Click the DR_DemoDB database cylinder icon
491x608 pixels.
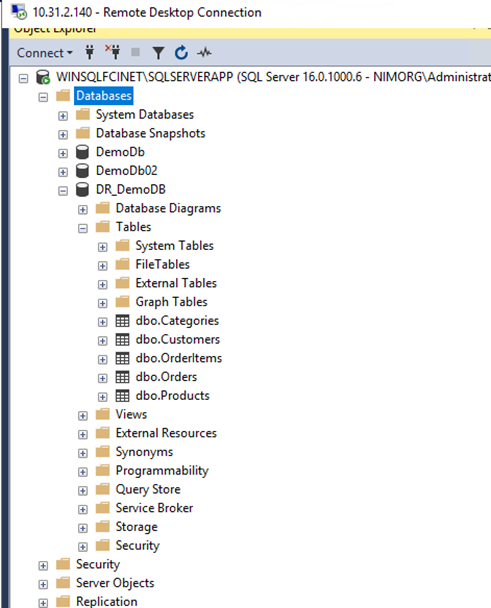(82, 190)
